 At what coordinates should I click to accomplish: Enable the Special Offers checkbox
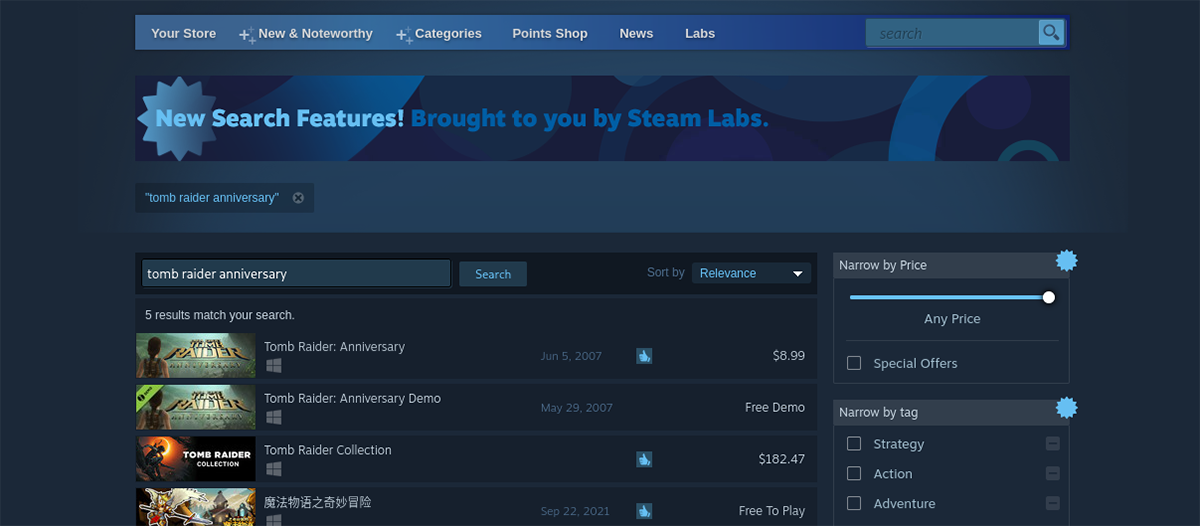(x=854, y=363)
